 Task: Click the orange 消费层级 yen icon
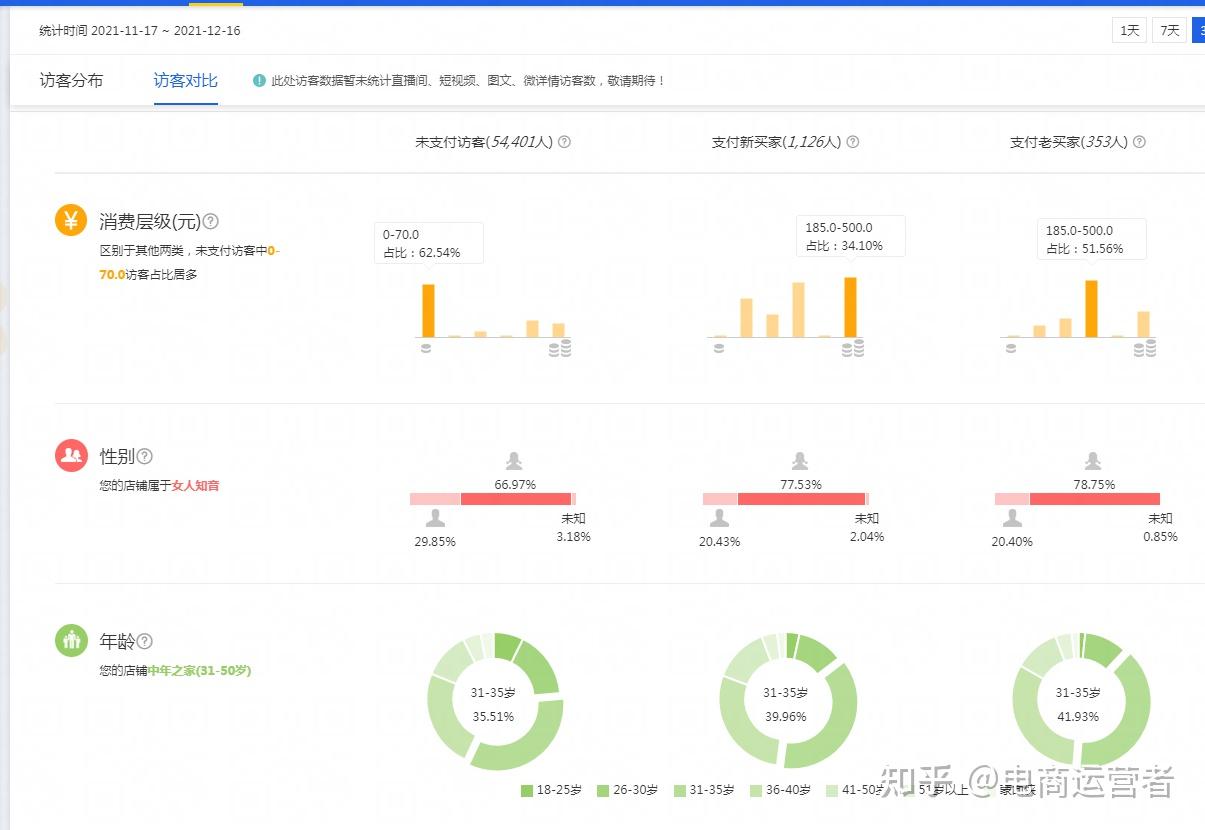(x=71, y=221)
